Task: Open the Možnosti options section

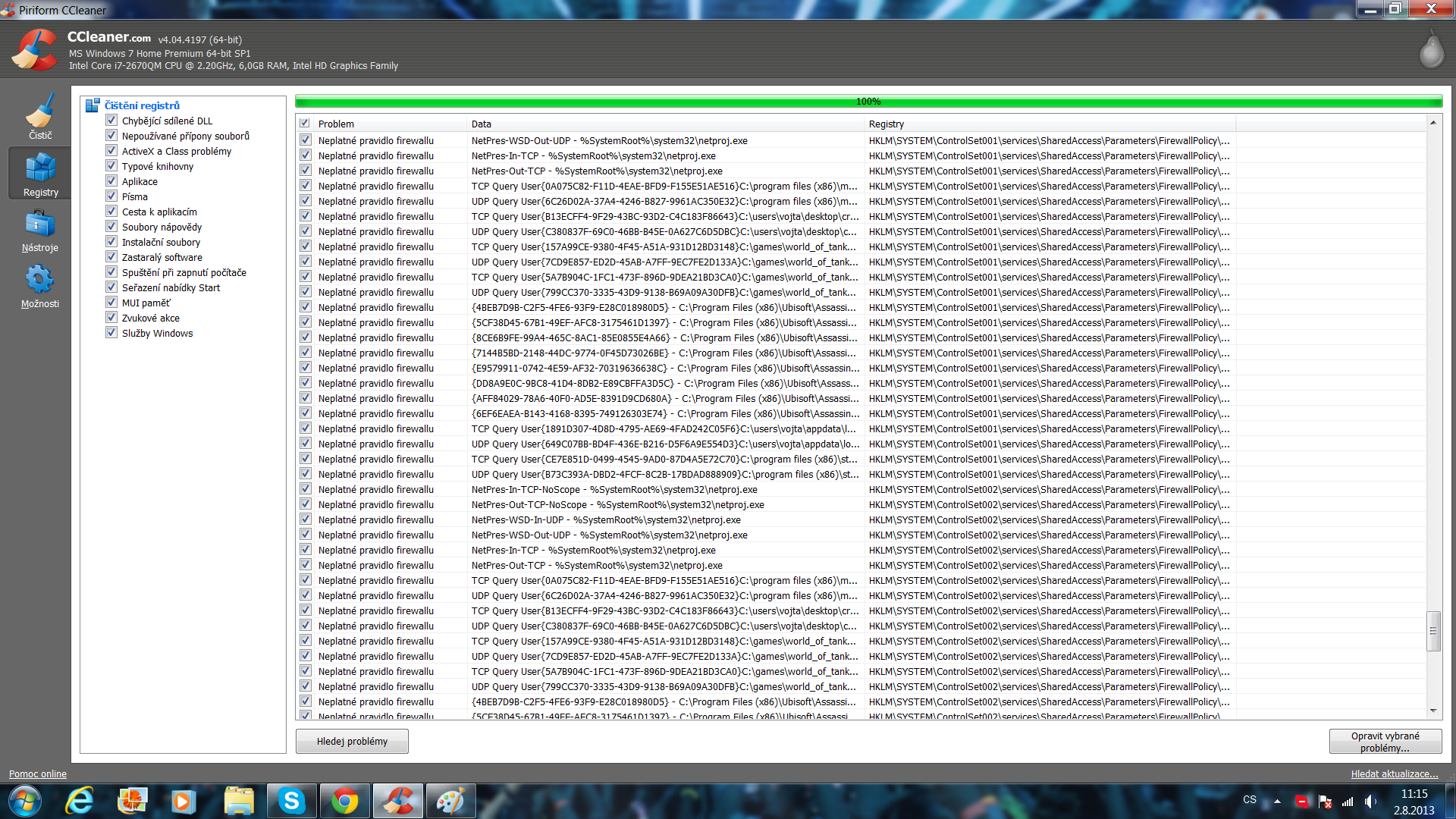Action: (x=40, y=287)
